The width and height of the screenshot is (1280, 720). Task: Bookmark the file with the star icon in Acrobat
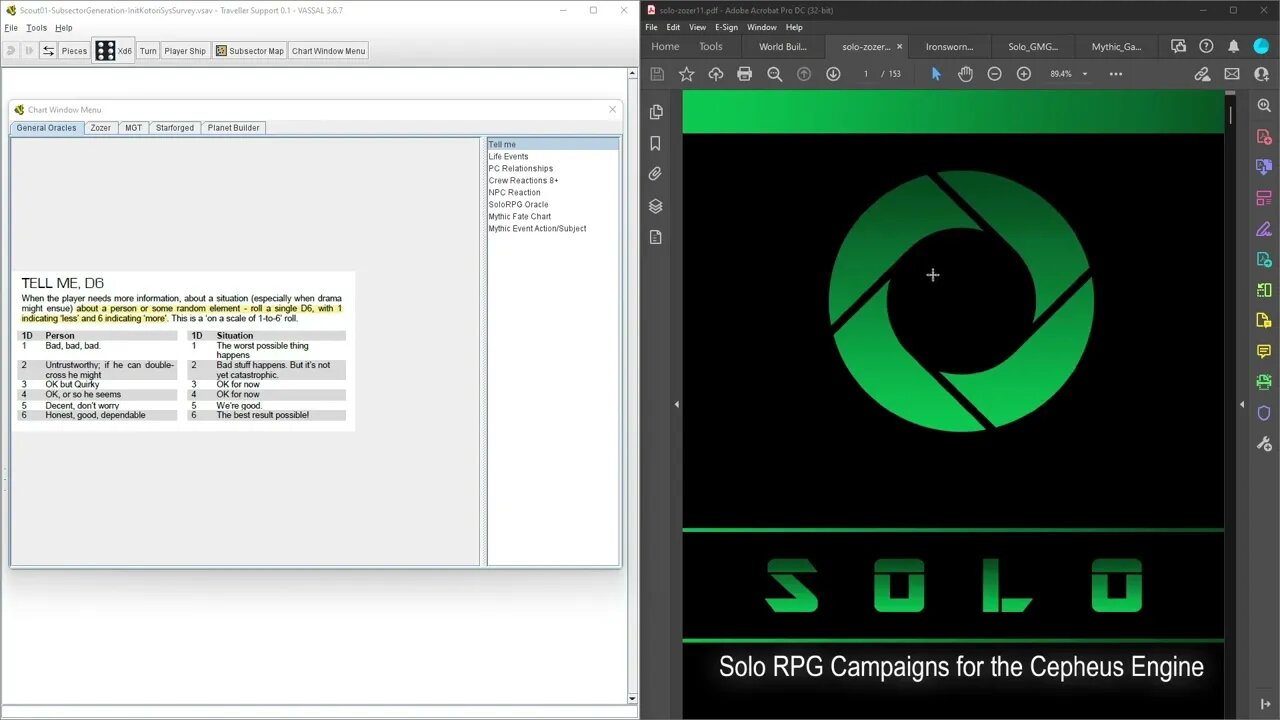[x=686, y=74]
